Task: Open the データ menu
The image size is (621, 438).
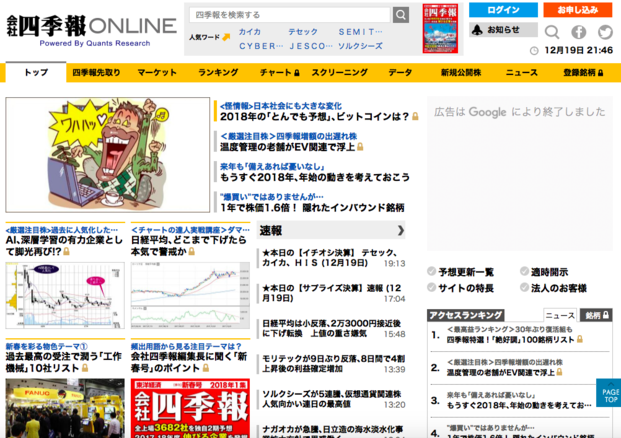Action: [400, 72]
